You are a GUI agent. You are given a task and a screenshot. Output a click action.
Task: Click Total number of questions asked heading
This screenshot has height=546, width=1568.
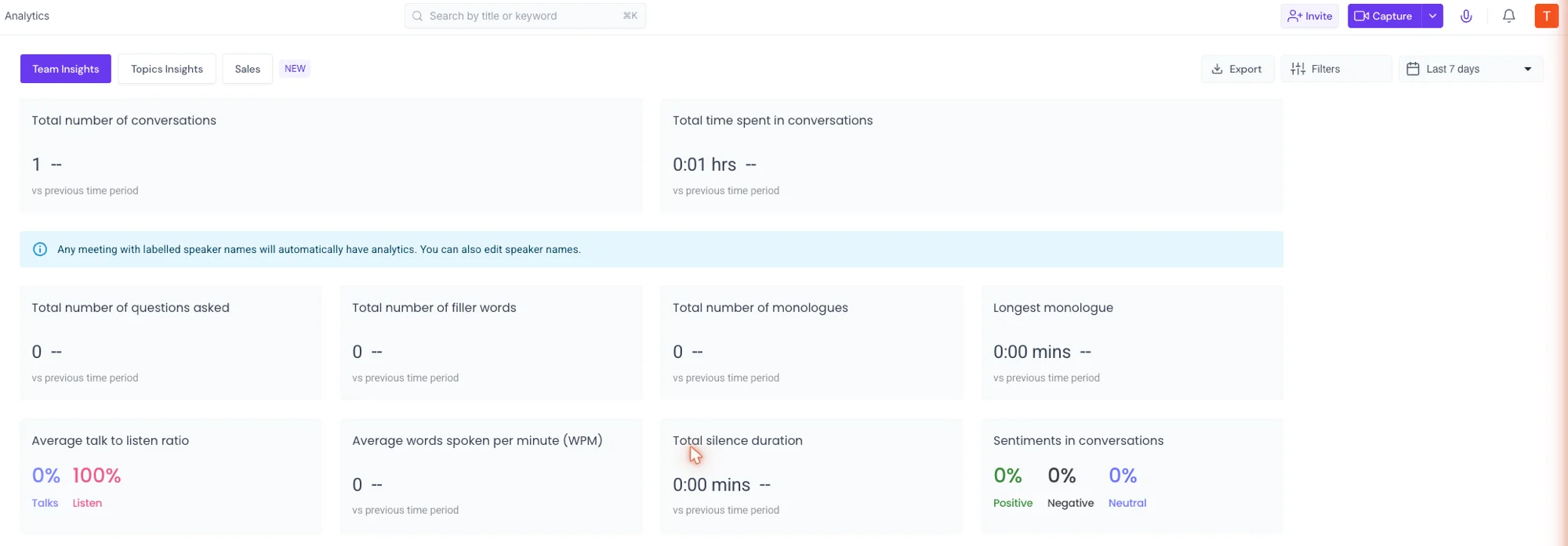pos(130,308)
